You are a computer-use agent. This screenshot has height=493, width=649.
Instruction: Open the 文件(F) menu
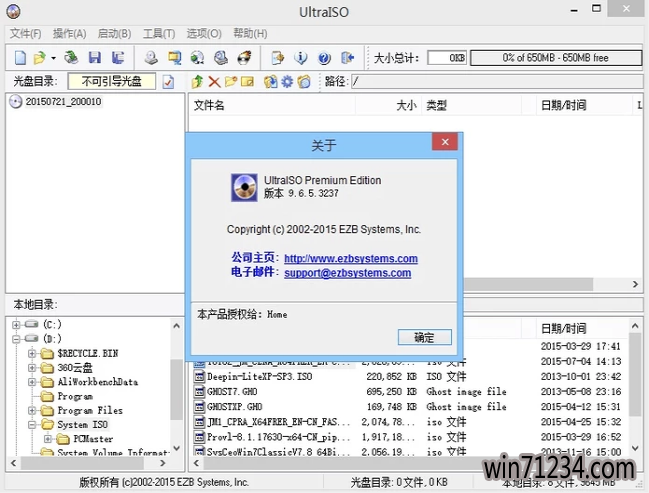[25, 33]
